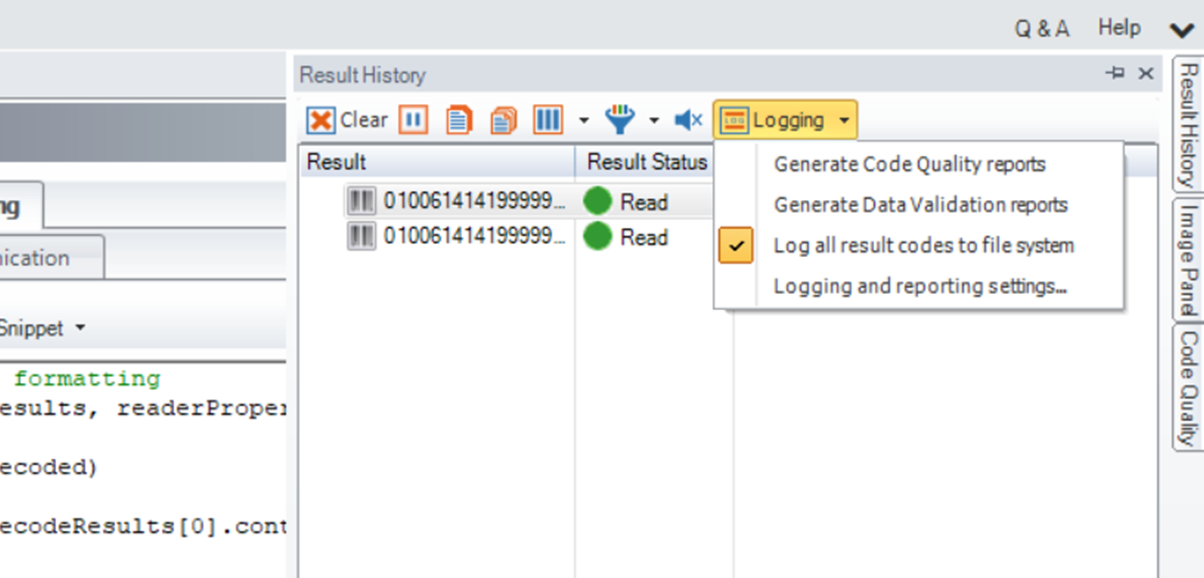Select Generate Code Quality reports
The height and width of the screenshot is (578, 1204).
(x=909, y=164)
